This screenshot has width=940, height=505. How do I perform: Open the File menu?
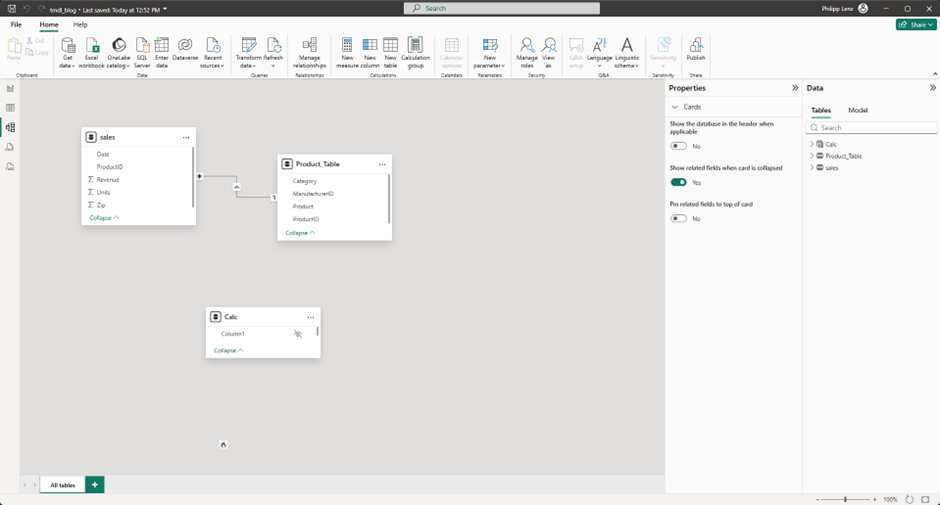click(16, 24)
